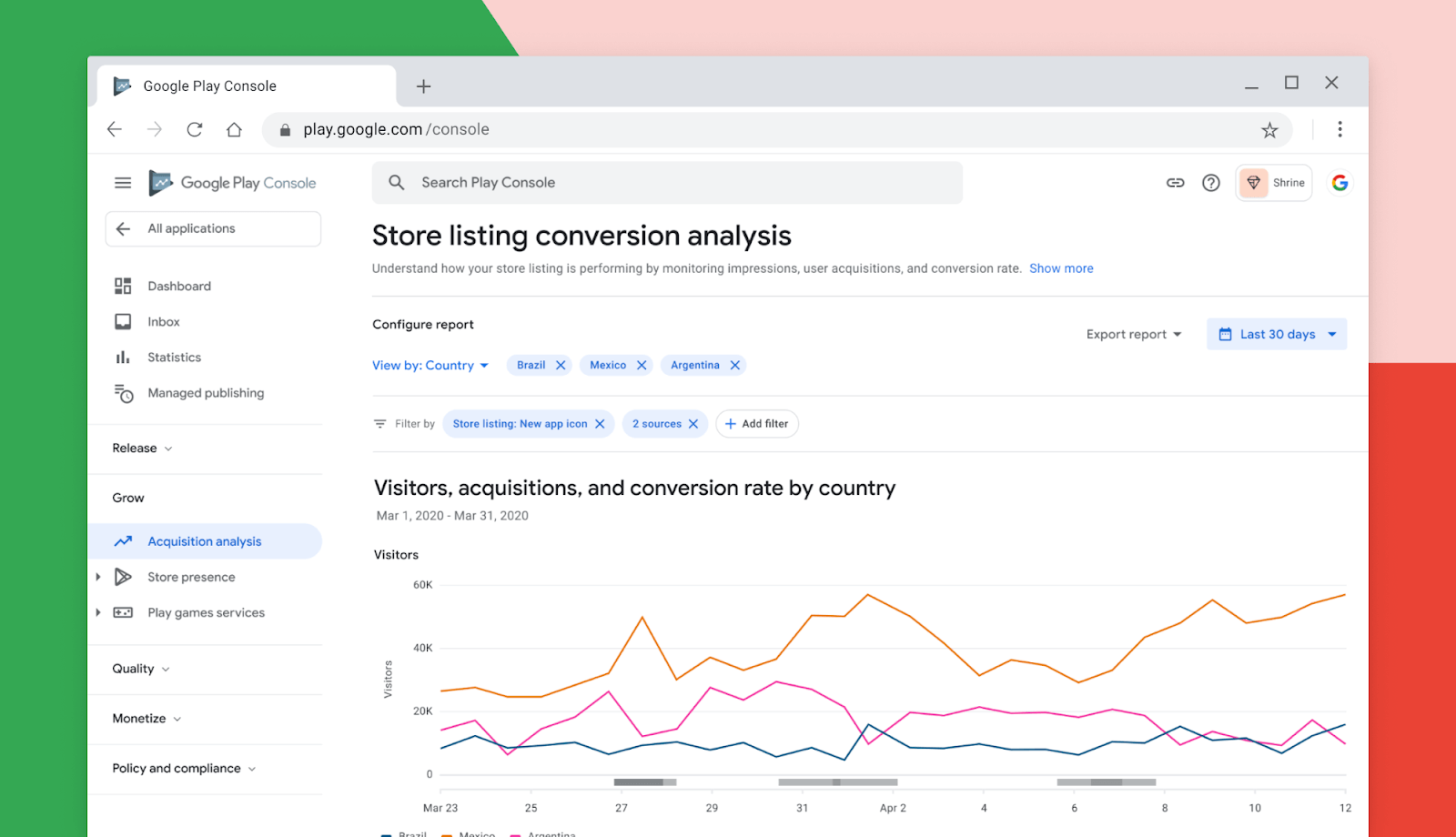Click the Play Console help icon
The height and width of the screenshot is (837, 1456).
(x=1210, y=182)
